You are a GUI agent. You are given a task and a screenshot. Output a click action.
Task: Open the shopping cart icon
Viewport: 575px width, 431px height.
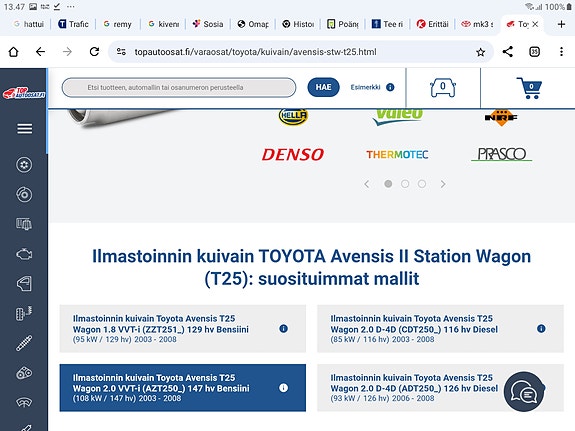point(529,88)
